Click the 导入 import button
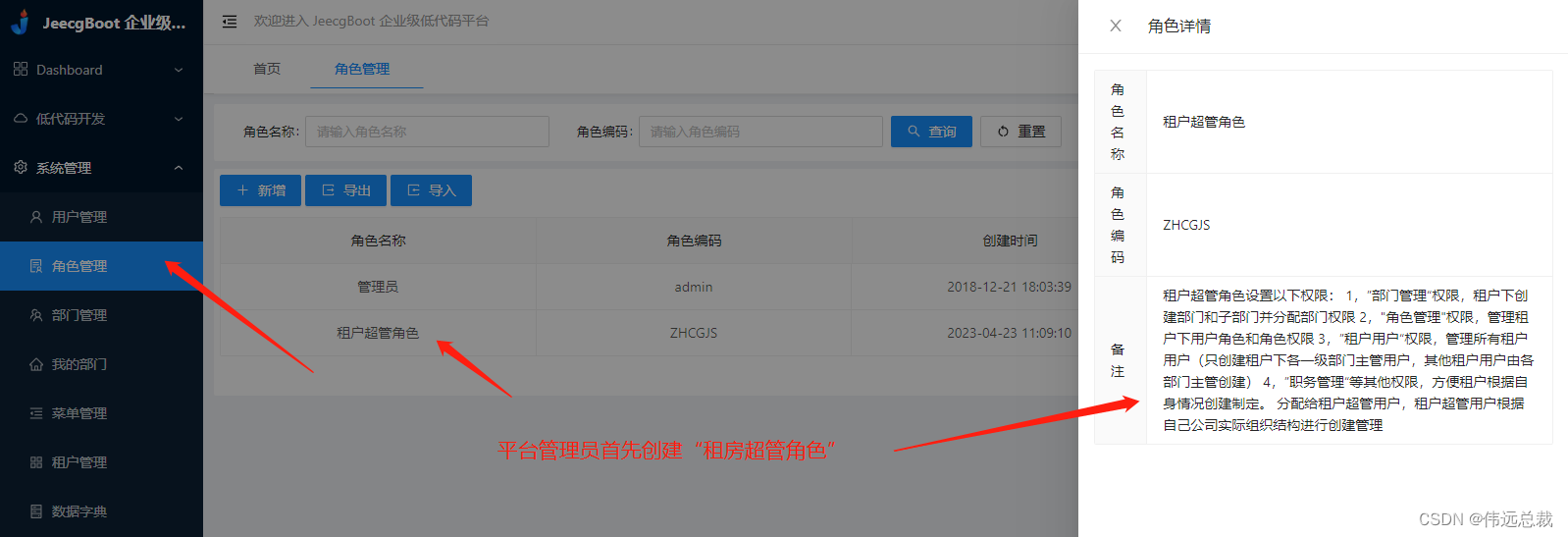Screen dimensions: 1568x537 [x=431, y=190]
